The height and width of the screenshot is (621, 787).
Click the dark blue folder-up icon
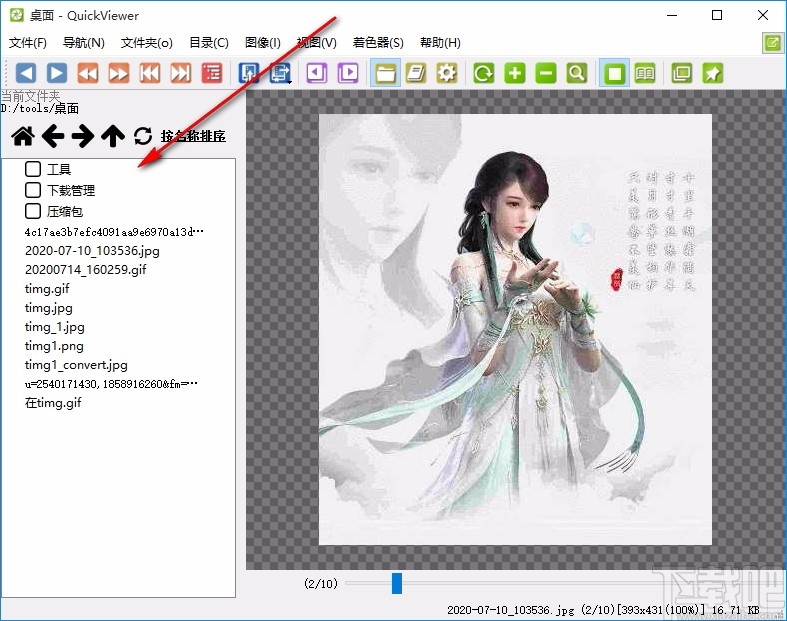pyautogui.click(x=249, y=73)
